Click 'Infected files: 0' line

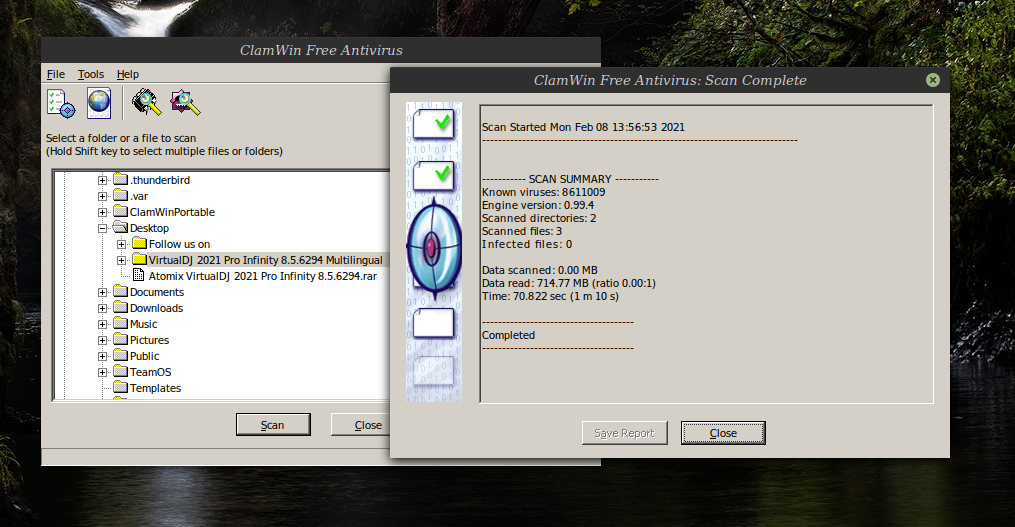[x=527, y=244]
